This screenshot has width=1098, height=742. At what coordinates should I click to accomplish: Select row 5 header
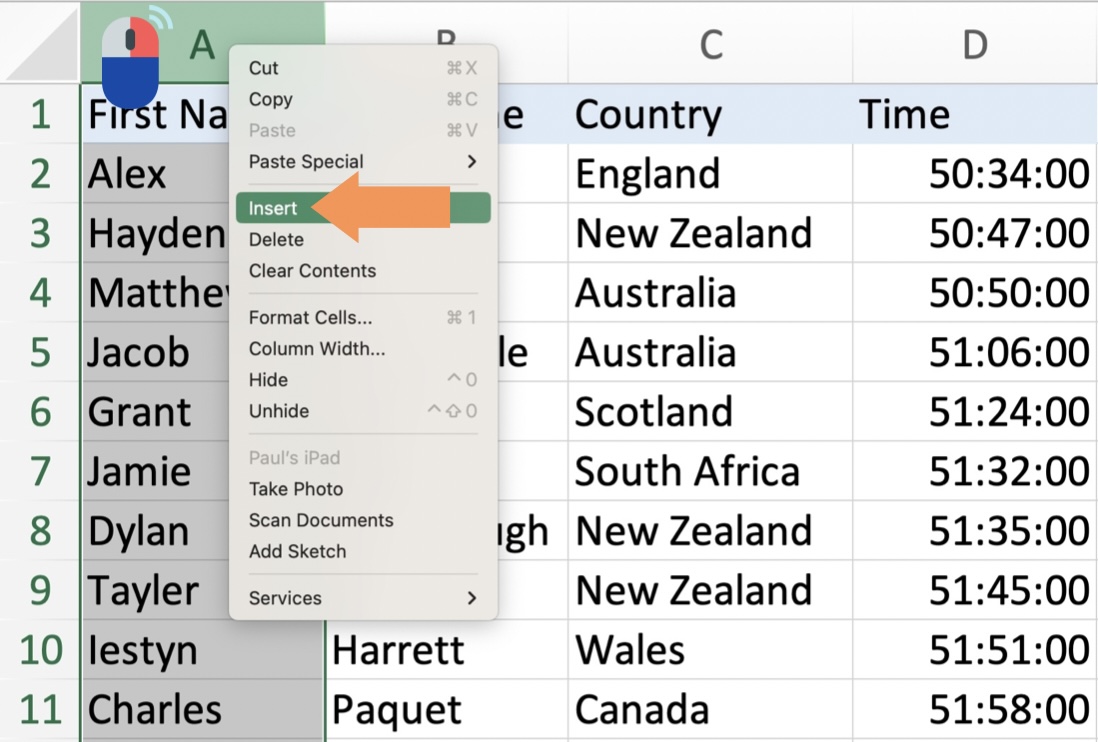pyautogui.click(x=40, y=352)
